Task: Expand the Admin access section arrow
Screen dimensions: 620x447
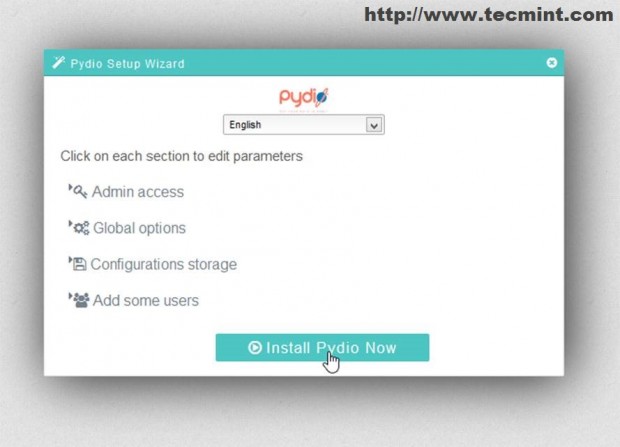Action: [x=70, y=187]
